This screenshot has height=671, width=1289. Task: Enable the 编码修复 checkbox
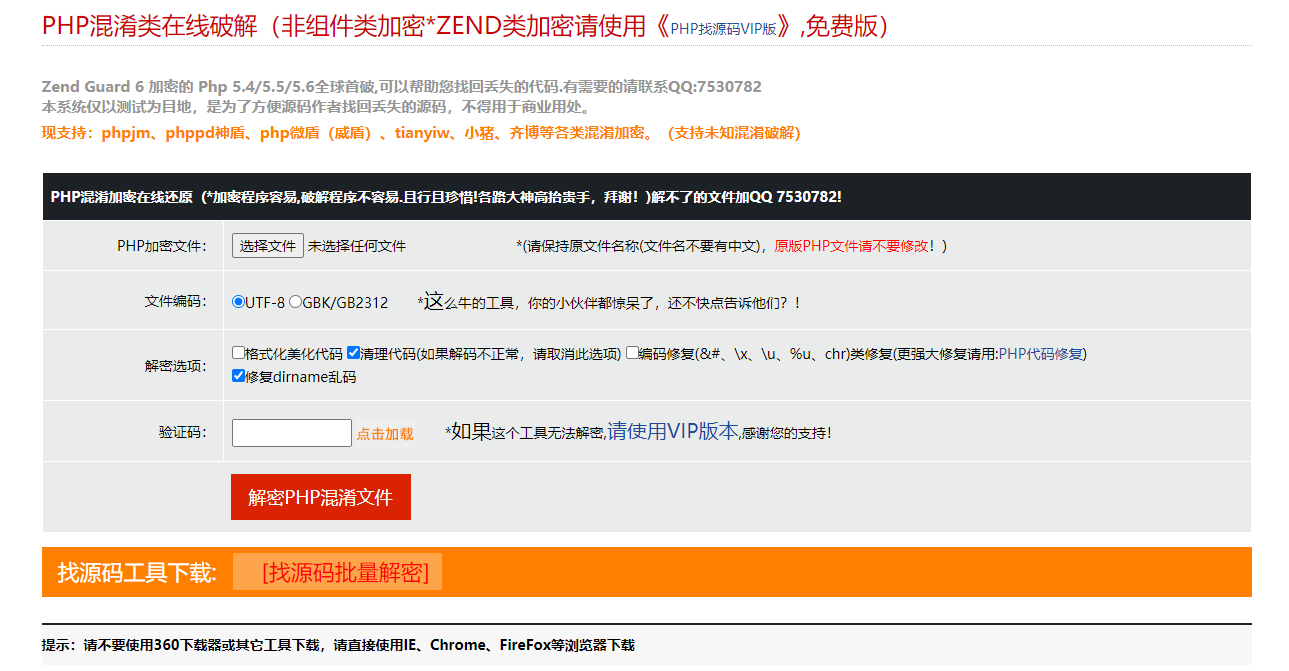click(632, 353)
